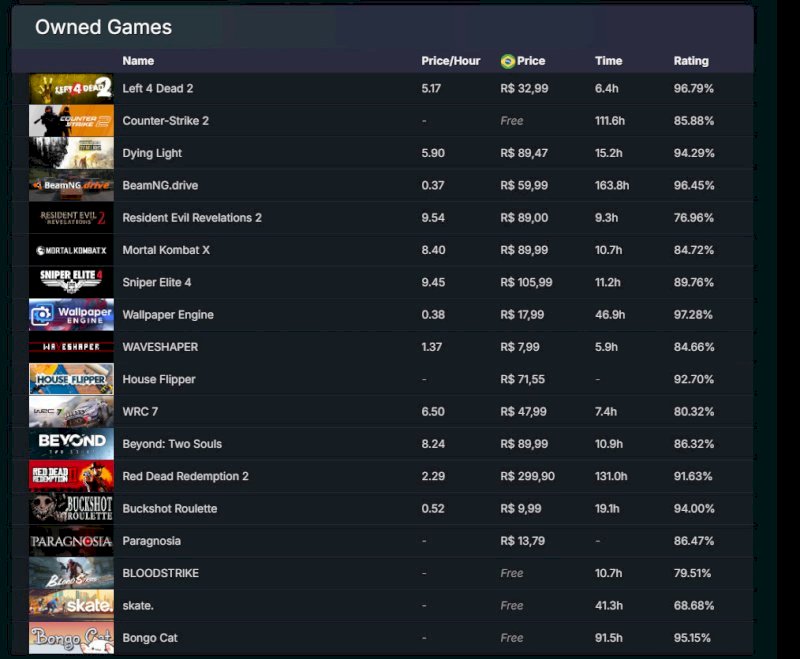The height and width of the screenshot is (659, 800).
Task: Open the Red Dead Redemption 2 name
Action: tap(185, 476)
